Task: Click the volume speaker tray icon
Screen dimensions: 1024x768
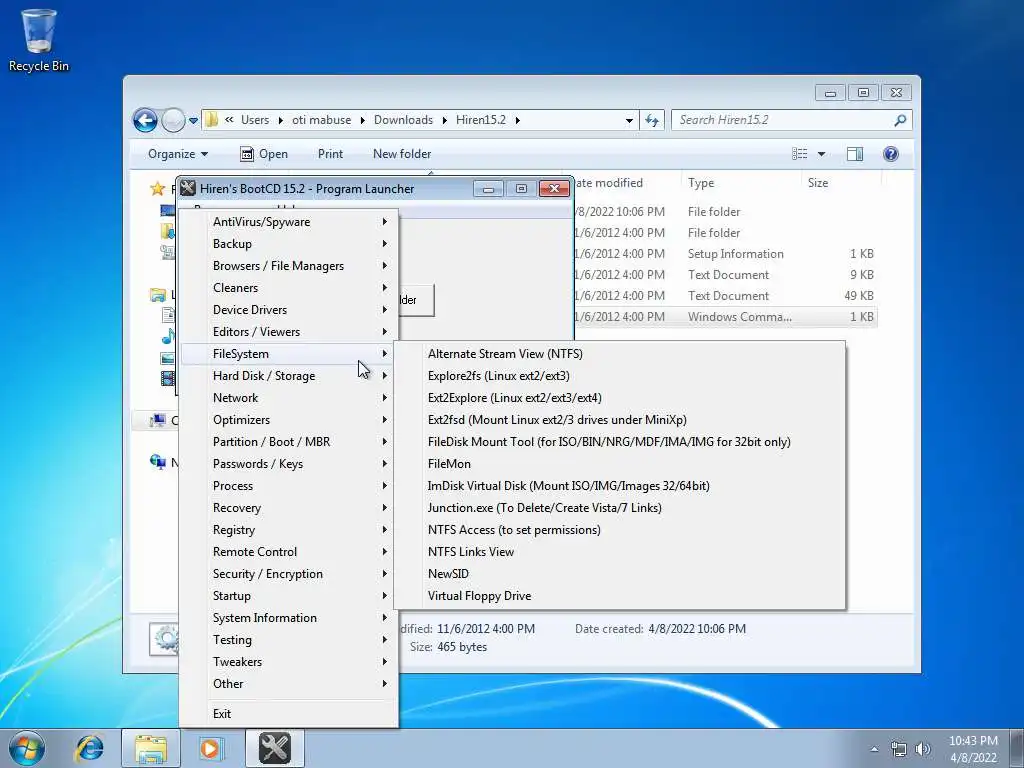Action: [923, 749]
